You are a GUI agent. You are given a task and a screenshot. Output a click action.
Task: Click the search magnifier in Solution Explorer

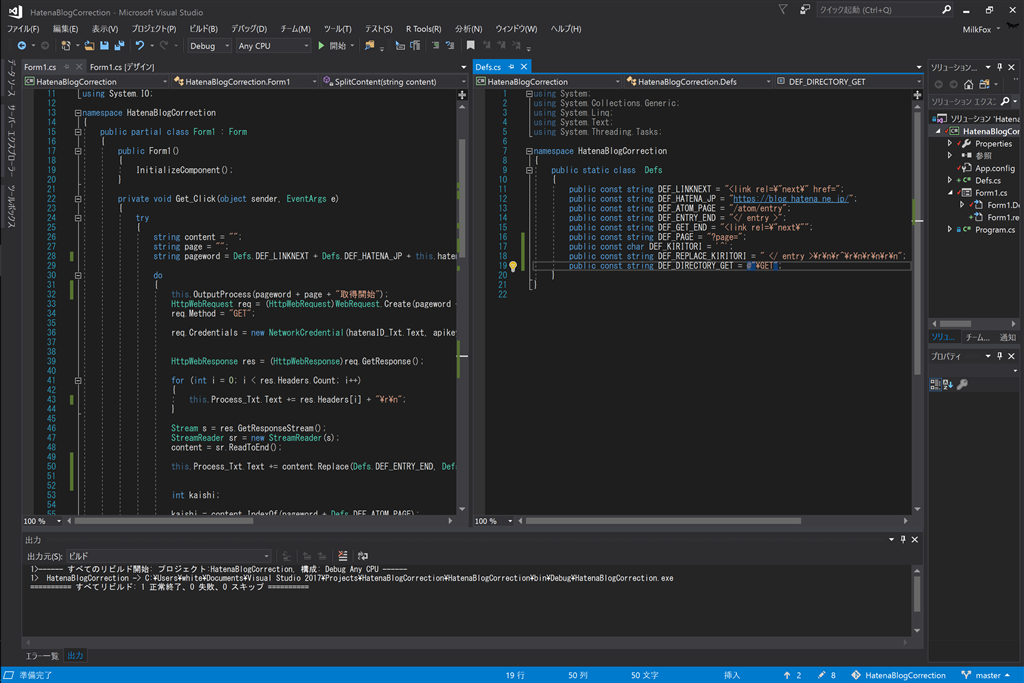pyautogui.click(x=1005, y=101)
